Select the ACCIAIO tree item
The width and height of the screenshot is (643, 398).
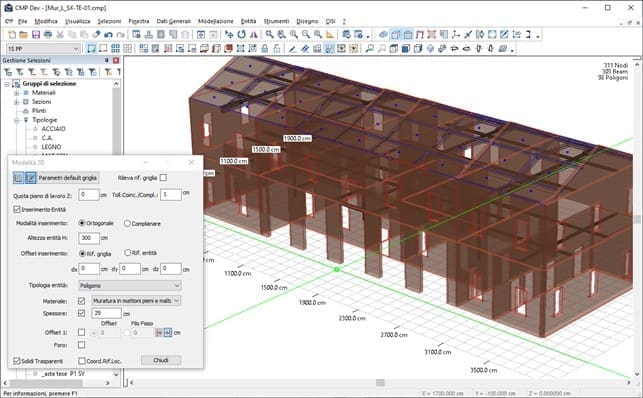point(53,129)
